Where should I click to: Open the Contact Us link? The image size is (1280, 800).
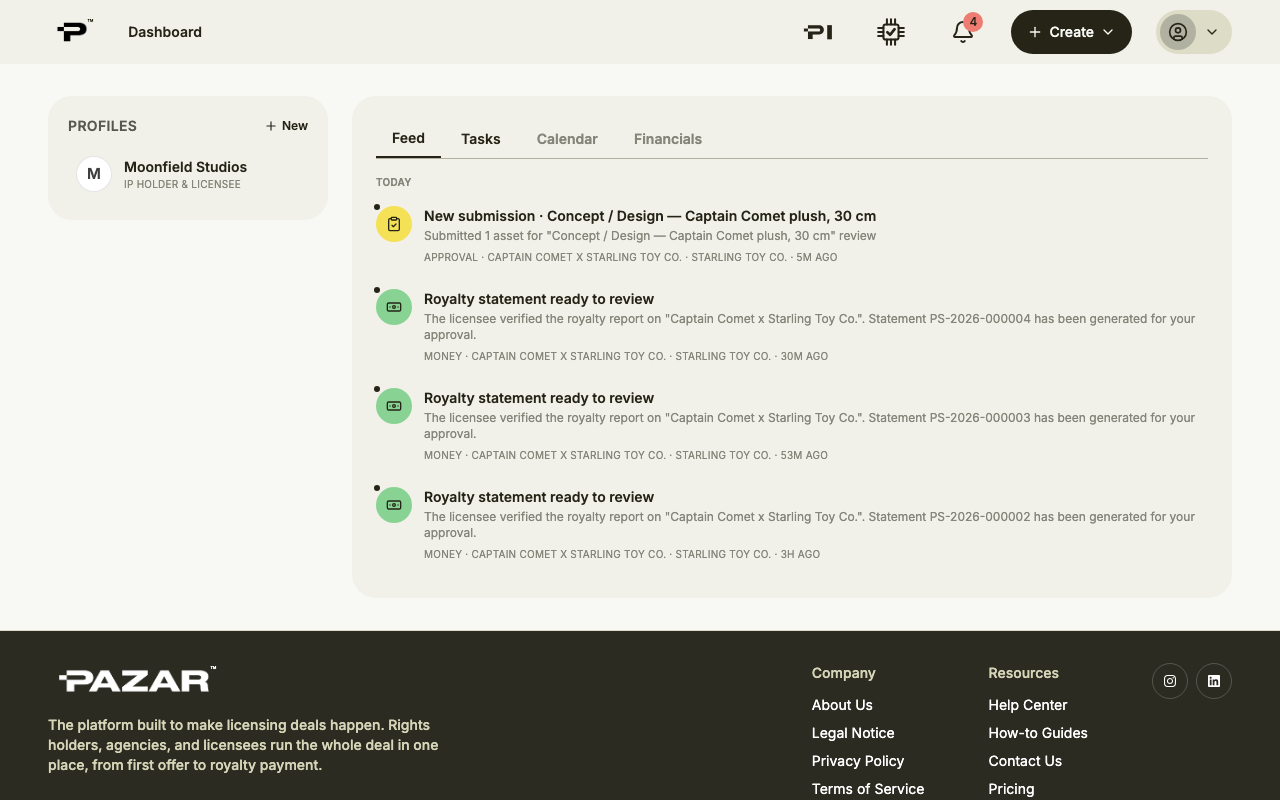[x=1025, y=761]
